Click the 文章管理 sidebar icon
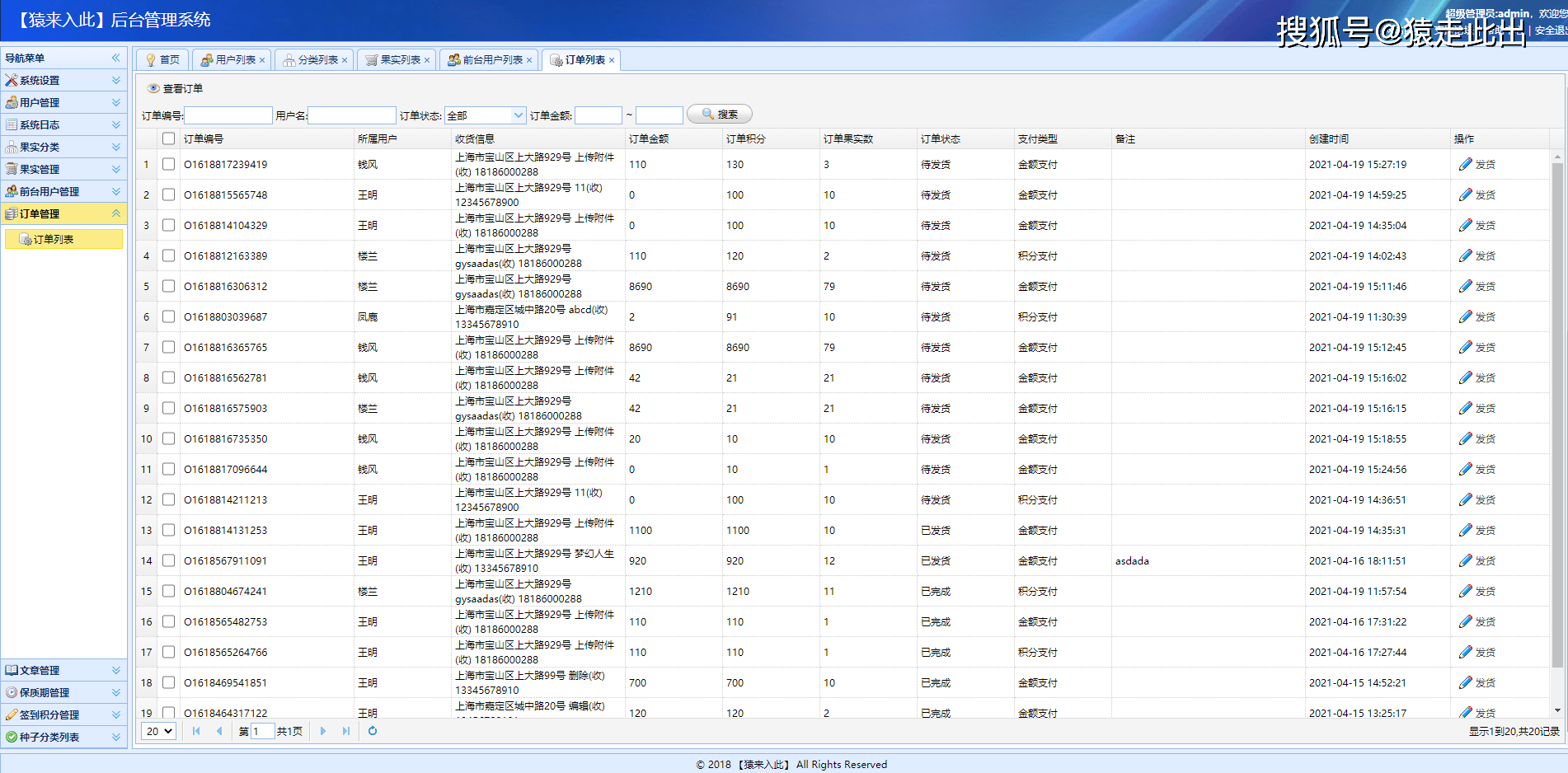Viewport: 1568px width, 773px height. [x=12, y=670]
